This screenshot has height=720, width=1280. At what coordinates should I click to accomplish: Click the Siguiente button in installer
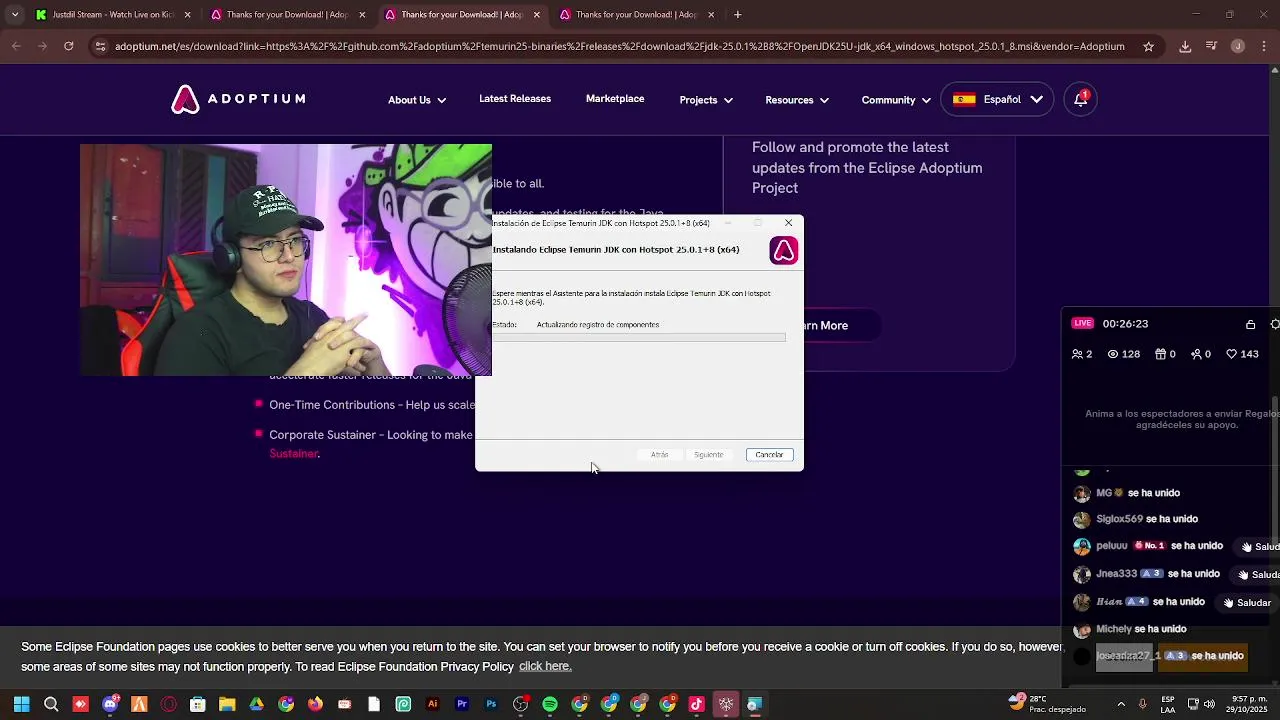pos(709,455)
